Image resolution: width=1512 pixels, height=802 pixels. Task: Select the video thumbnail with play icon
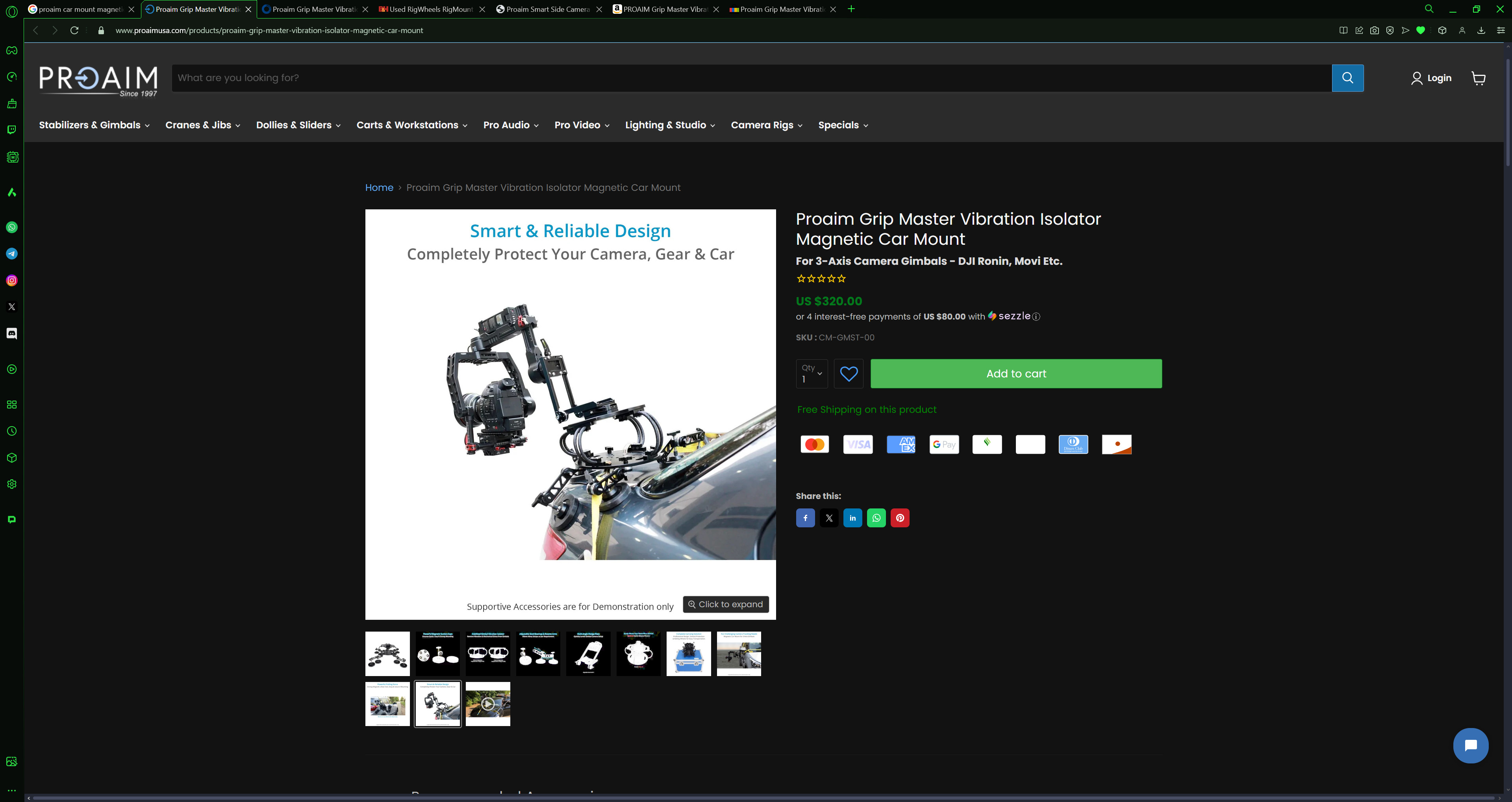488,704
